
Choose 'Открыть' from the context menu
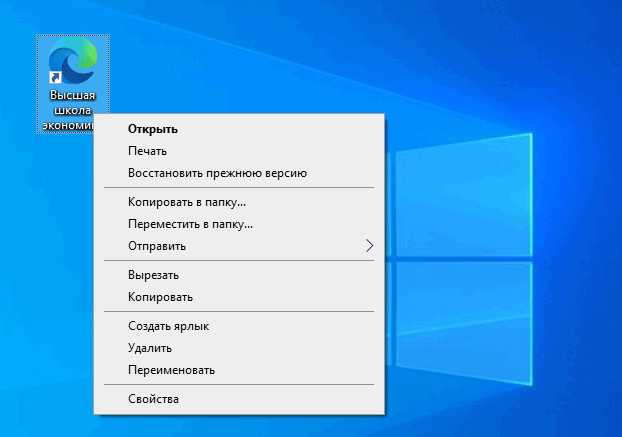pyautogui.click(x=239, y=129)
